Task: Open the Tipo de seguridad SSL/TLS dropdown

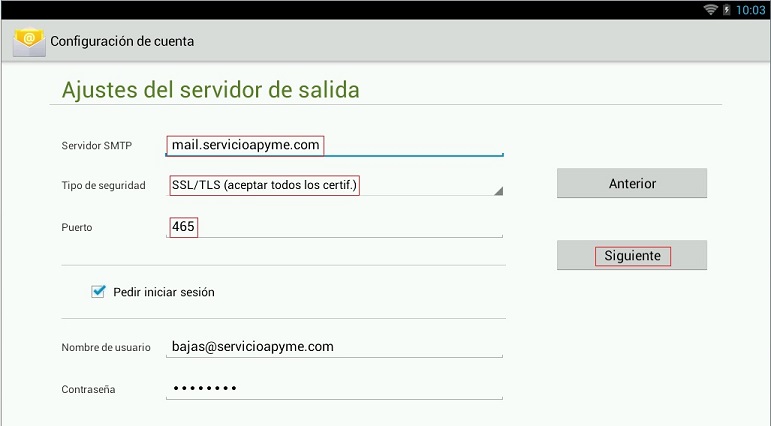Action: tap(333, 185)
